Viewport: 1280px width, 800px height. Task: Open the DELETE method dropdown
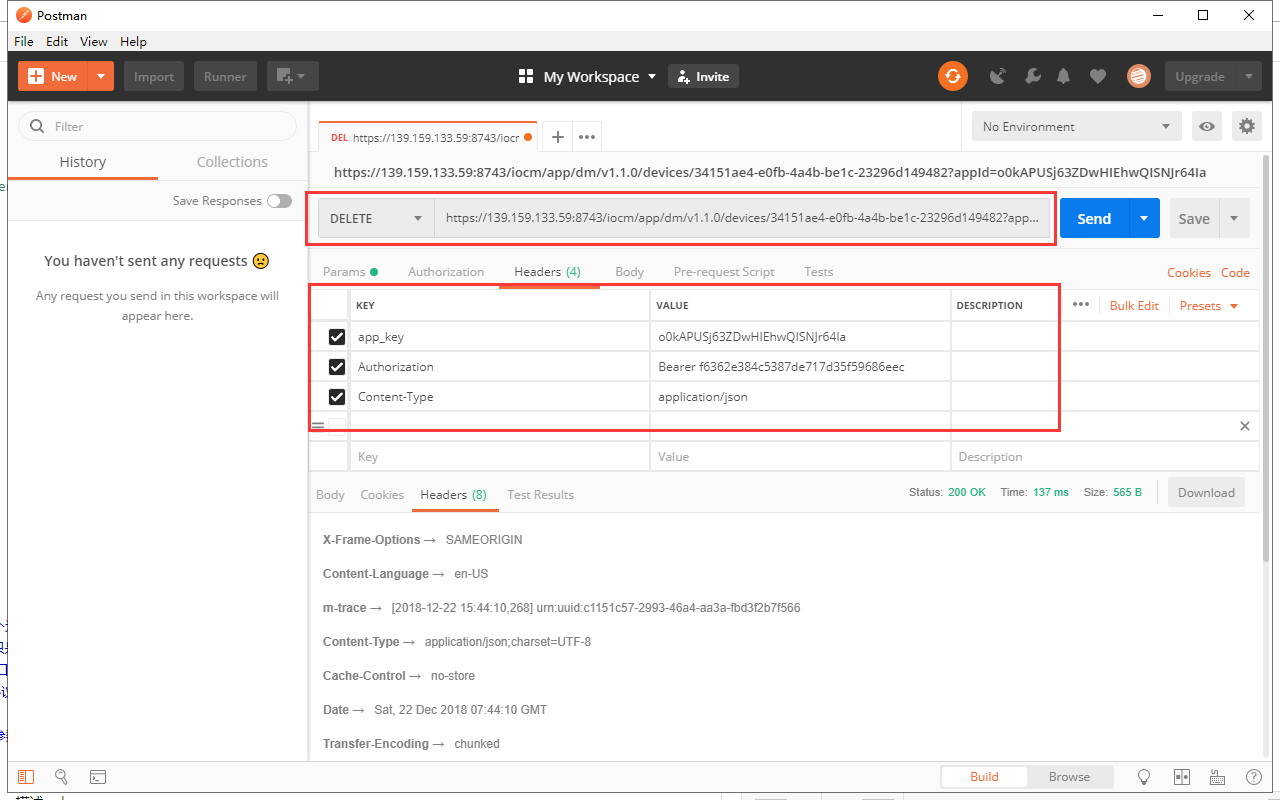tap(376, 219)
